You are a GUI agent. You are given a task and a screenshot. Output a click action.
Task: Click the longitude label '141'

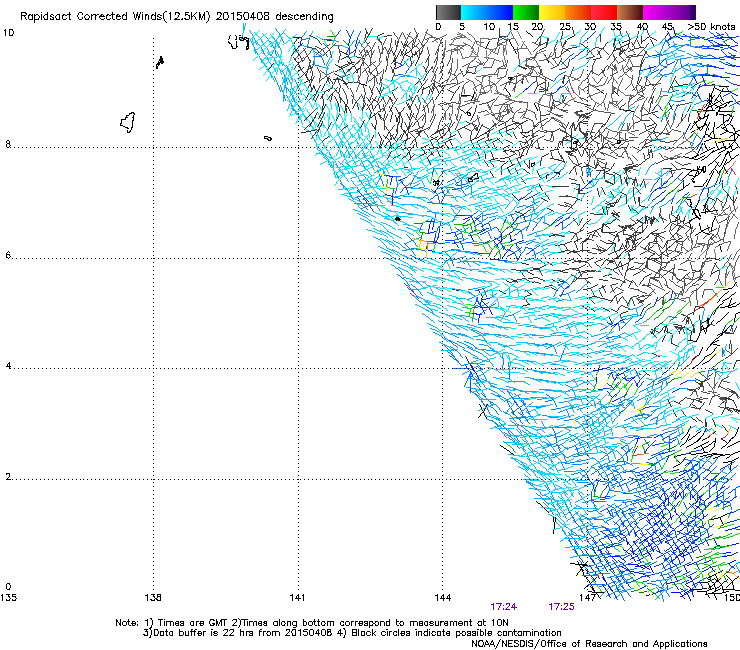point(297,598)
